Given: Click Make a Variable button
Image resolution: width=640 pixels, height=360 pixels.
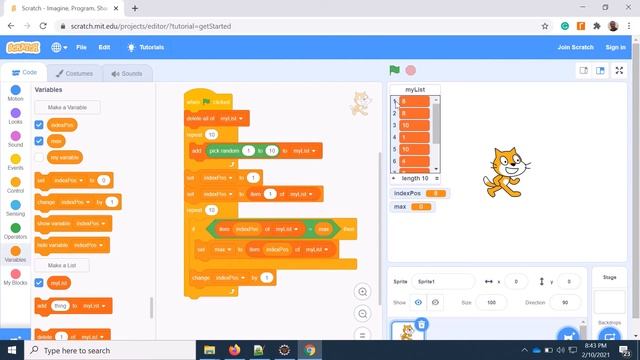Looking at the screenshot, I should click(x=67, y=107).
